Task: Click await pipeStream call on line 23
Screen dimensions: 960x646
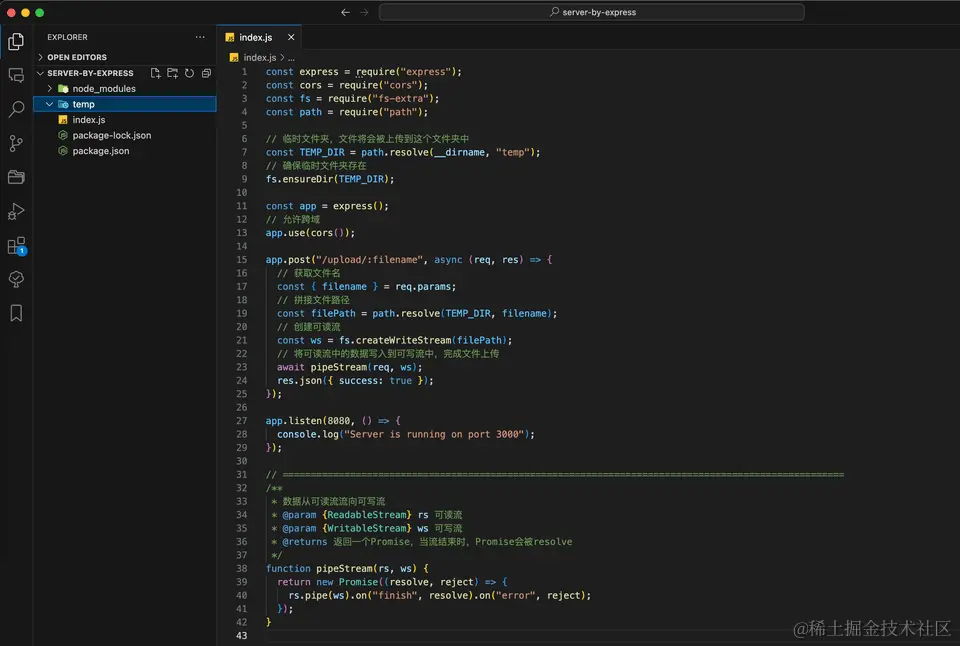Action: (350, 367)
